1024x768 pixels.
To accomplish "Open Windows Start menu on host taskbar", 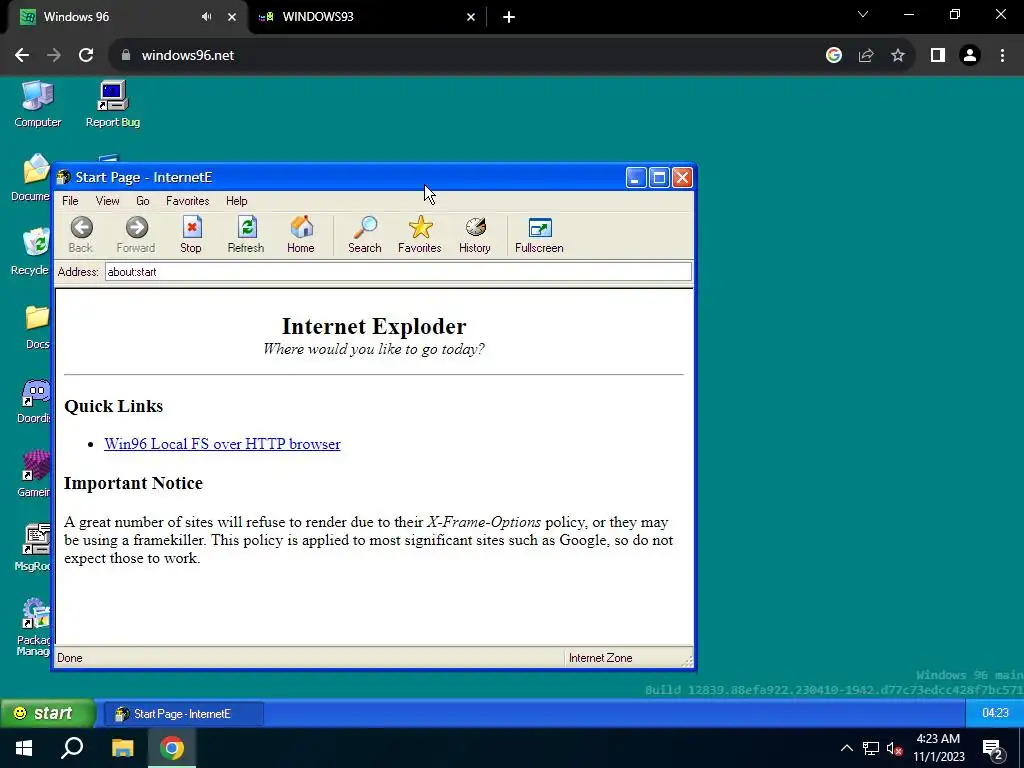I will (24, 748).
